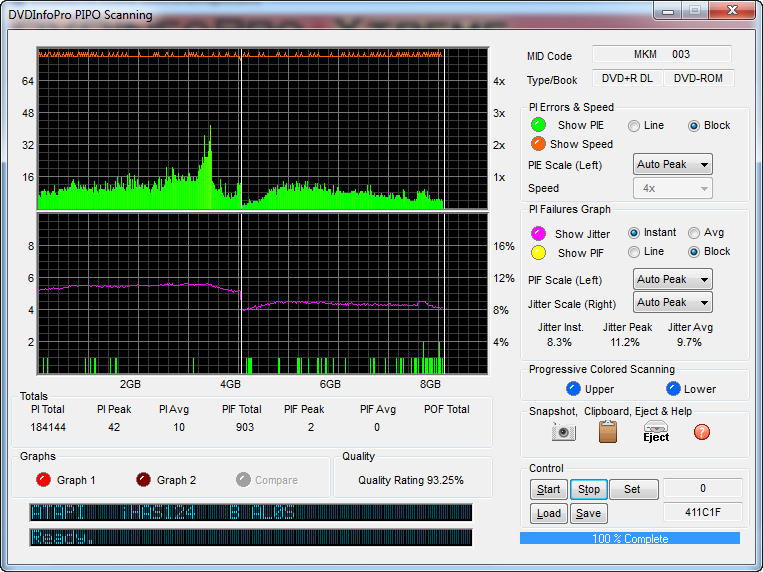Open the Jitter Scale (Right) dropdown
The width and height of the screenshot is (763, 572).
pos(672,302)
